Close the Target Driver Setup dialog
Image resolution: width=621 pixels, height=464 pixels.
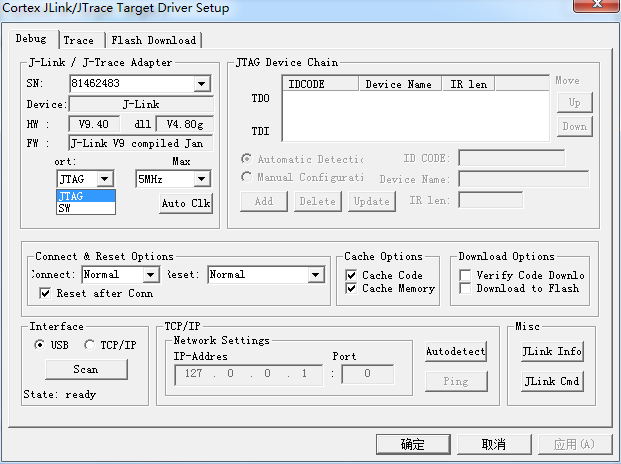[x=597, y=5]
